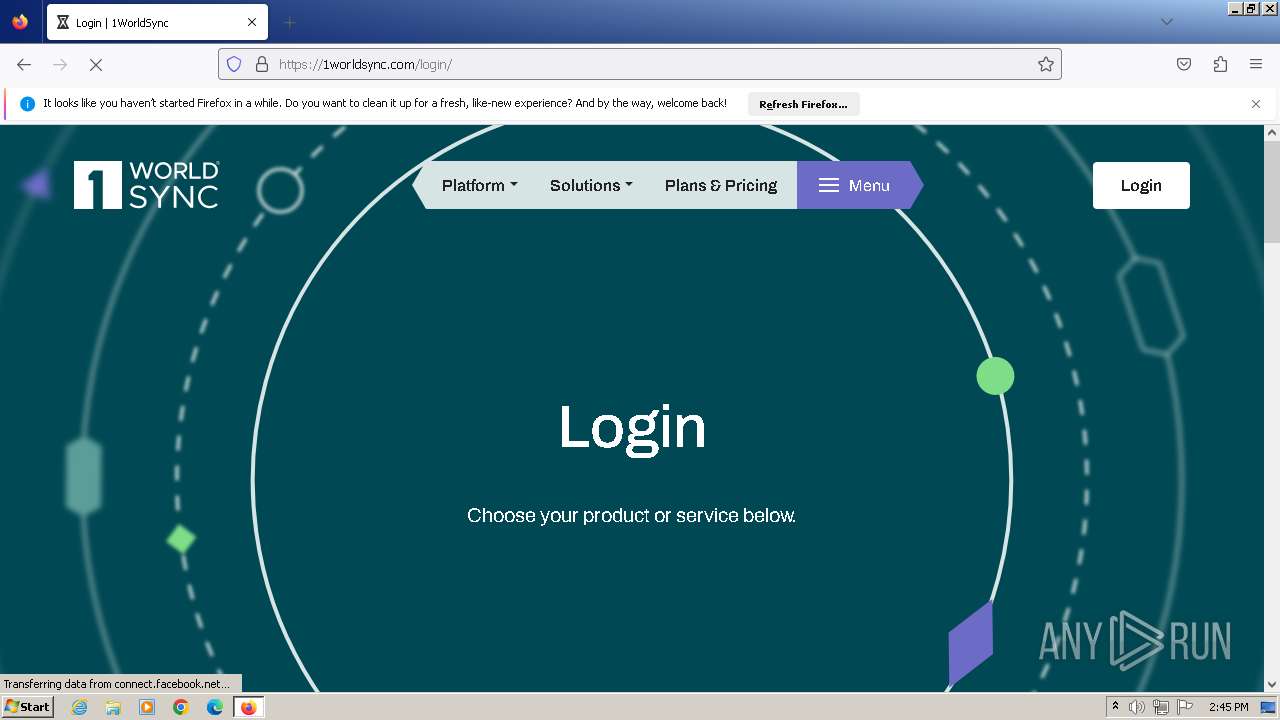
Task: Expand the Solutions dropdown menu
Action: pyautogui.click(x=591, y=185)
